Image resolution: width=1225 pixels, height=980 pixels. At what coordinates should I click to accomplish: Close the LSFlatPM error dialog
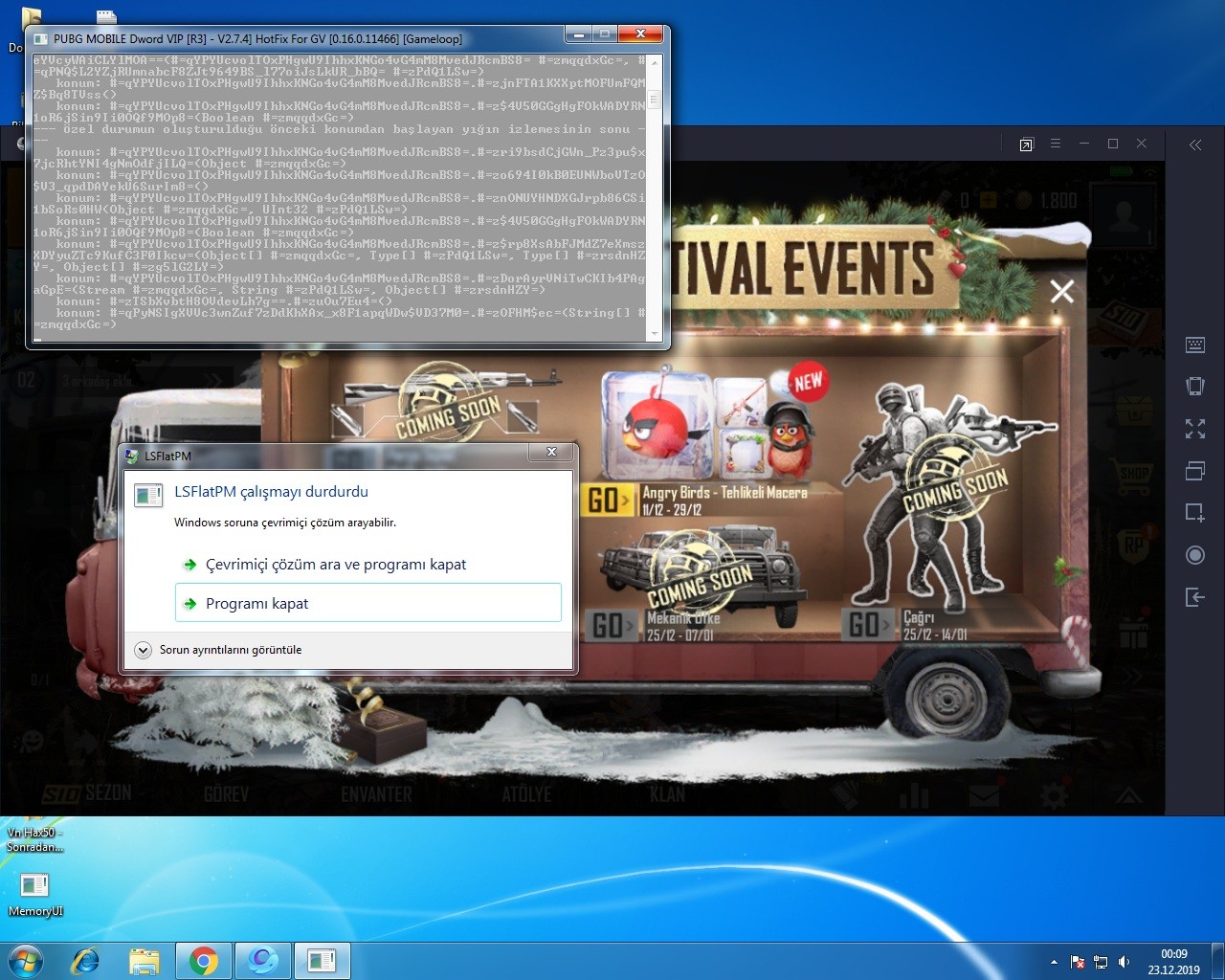[551, 453]
